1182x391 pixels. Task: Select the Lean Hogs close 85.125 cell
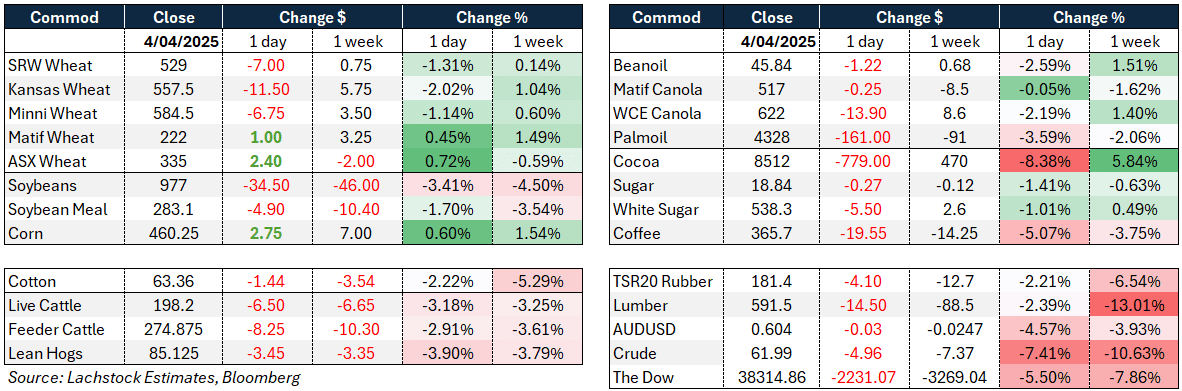click(173, 354)
